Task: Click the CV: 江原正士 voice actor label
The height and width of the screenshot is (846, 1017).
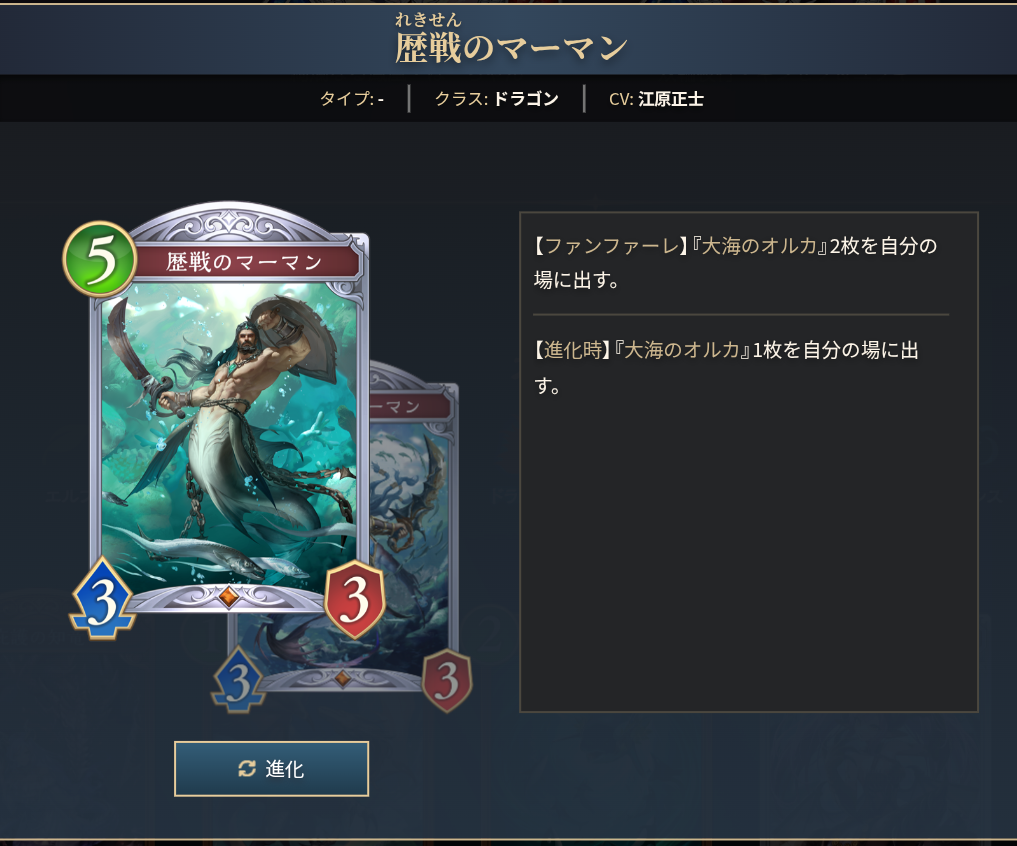Action: (656, 99)
